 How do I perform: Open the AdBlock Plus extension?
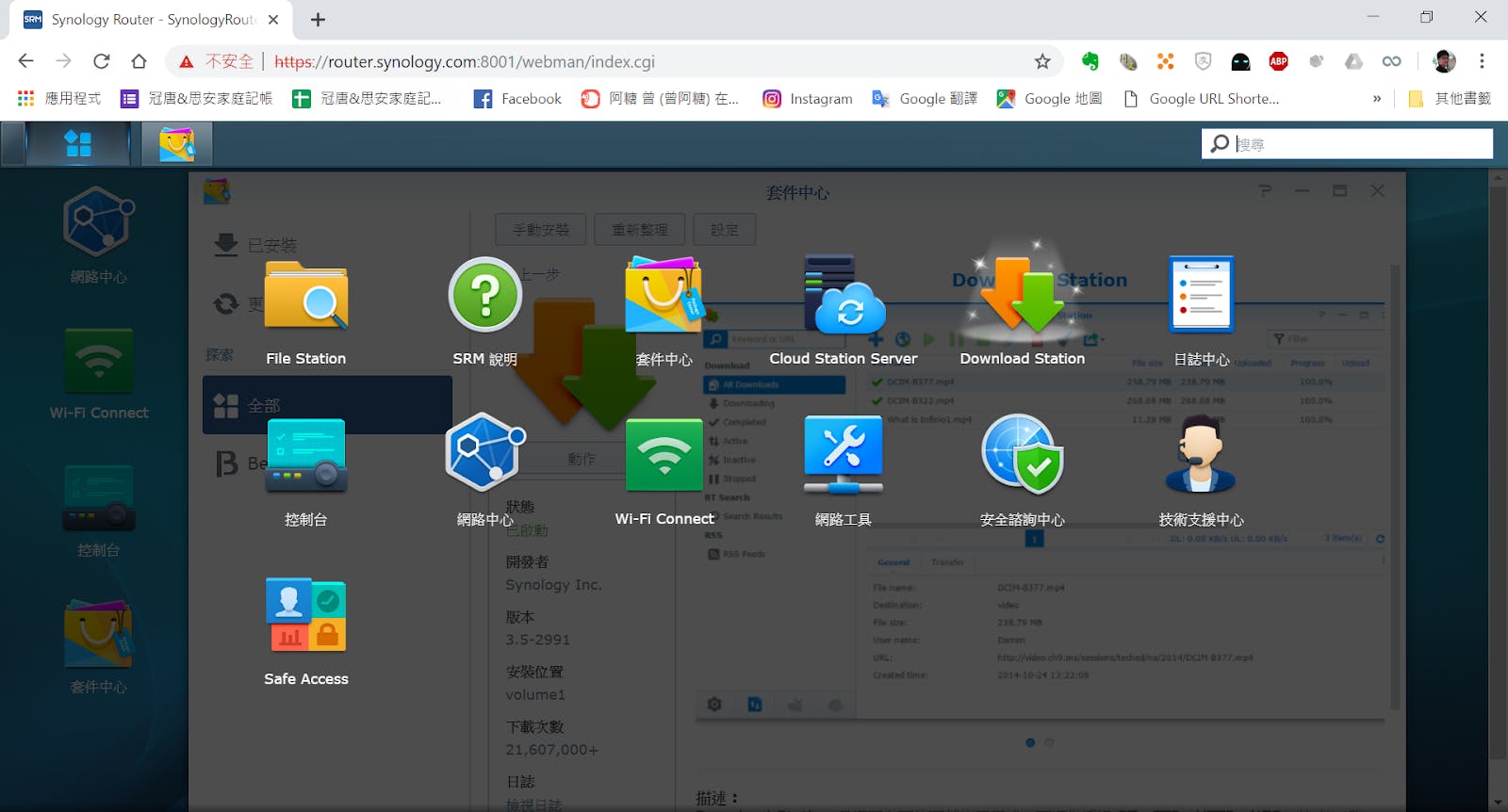pos(1278,61)
